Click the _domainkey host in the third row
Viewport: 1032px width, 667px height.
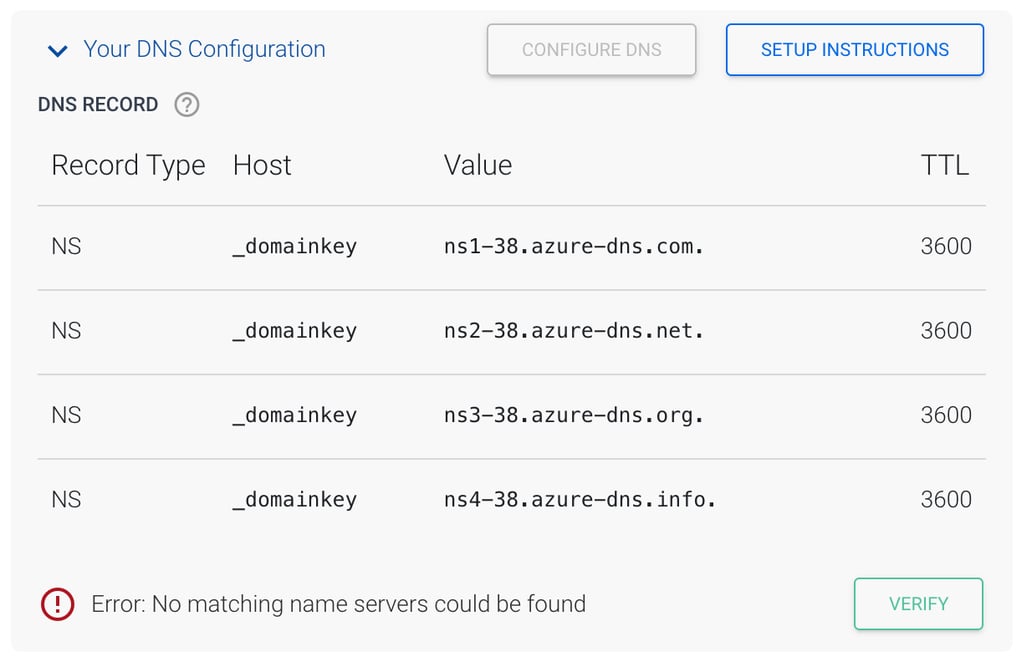pyautogui.click(x=294, y=415)
